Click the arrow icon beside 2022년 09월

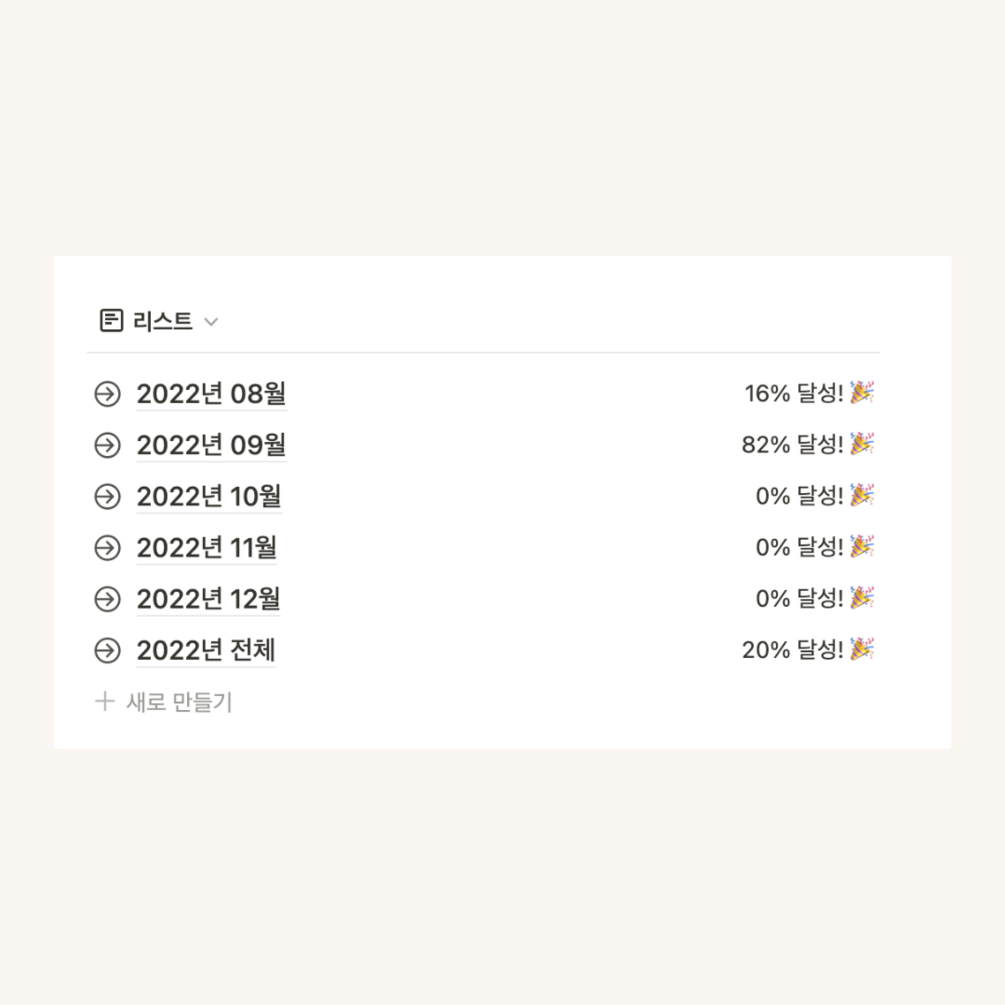(107, 445)
